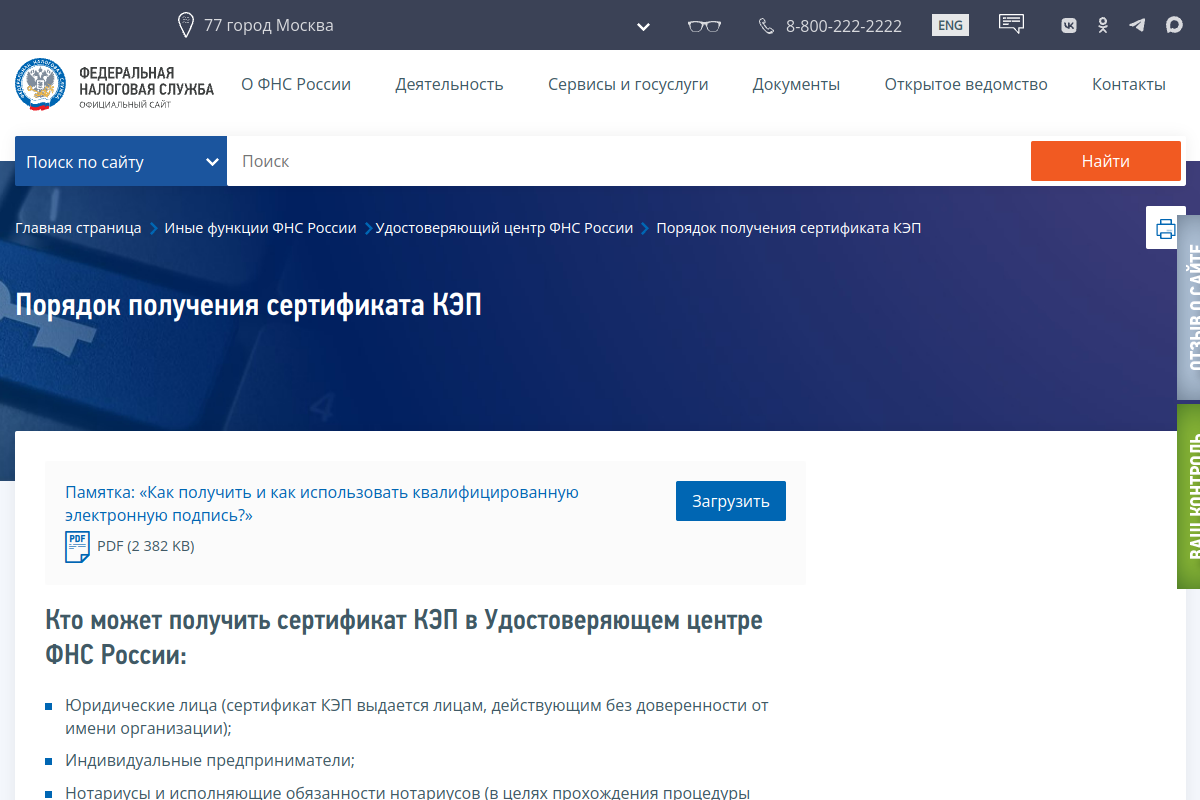
Task: Click the orange 'Найти' button
Action: point(1106,161)
